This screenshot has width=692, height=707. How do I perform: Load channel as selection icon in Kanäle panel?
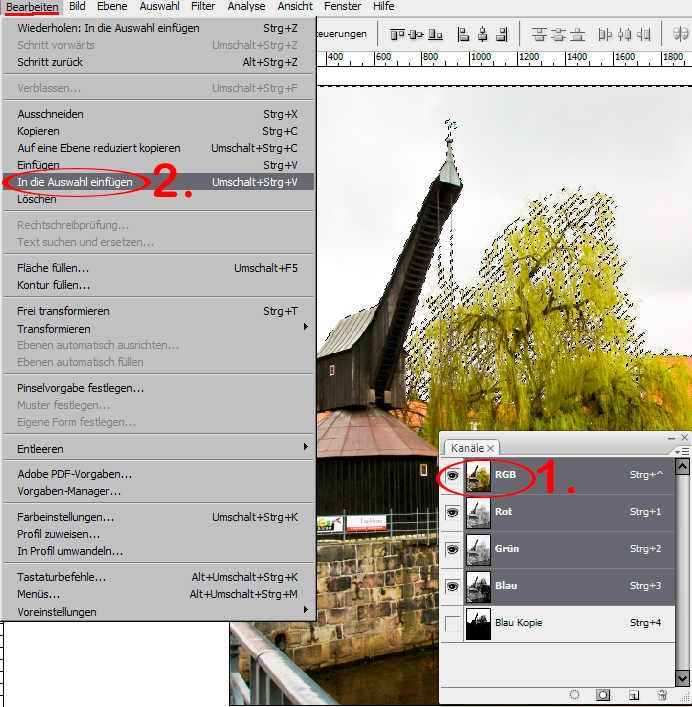point(575,694)
